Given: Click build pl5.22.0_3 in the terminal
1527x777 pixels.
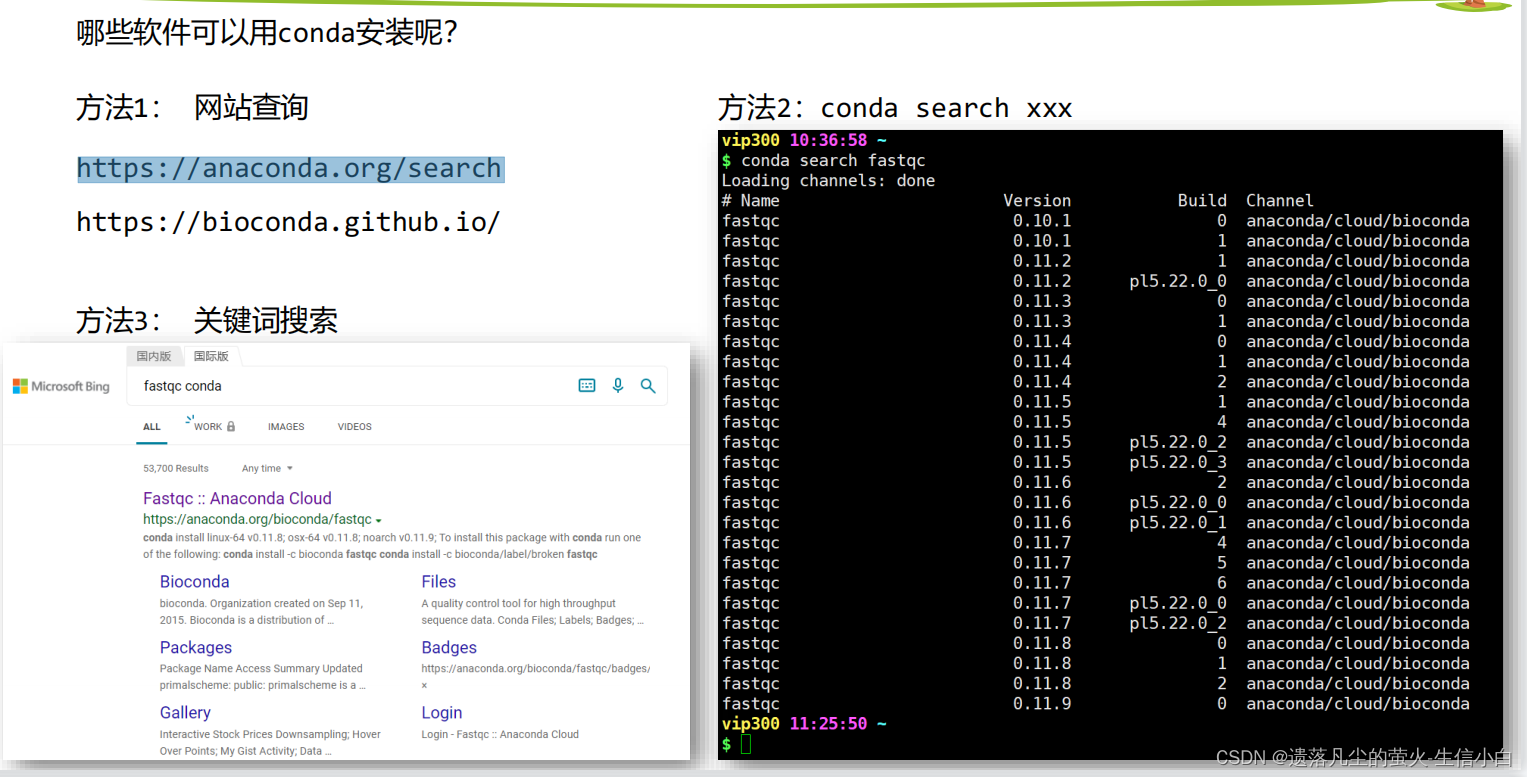Looking at the screenshot, I should pos(1178,462).
